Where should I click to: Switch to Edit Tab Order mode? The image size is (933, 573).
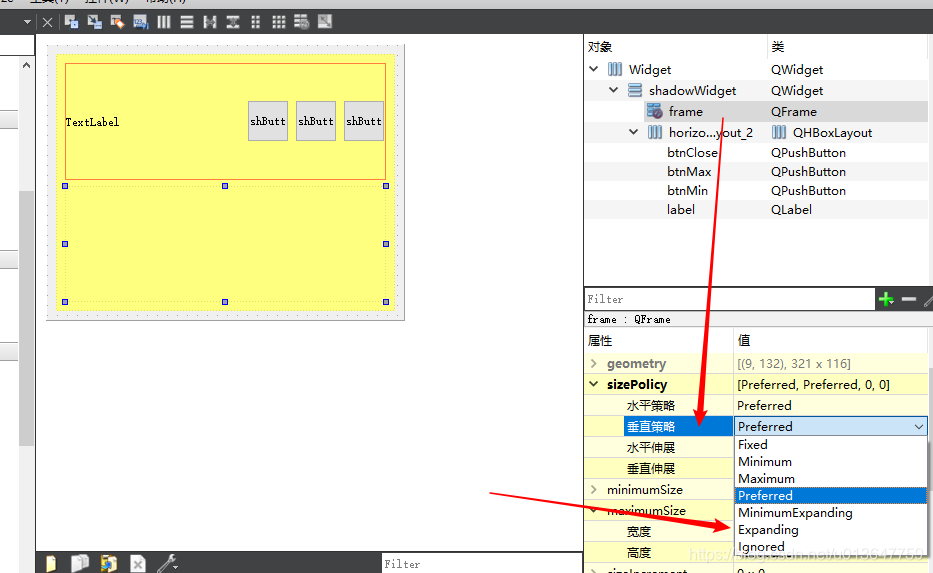140,22
